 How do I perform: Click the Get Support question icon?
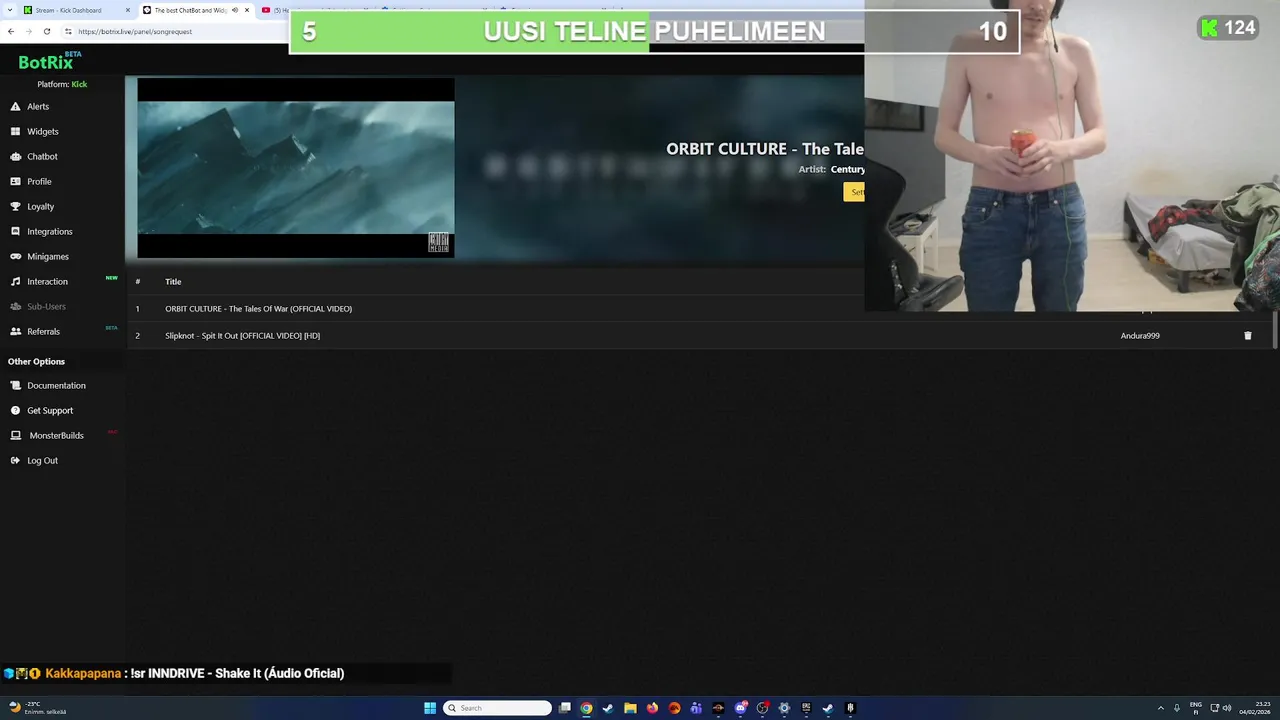click(x=16, y=410)
